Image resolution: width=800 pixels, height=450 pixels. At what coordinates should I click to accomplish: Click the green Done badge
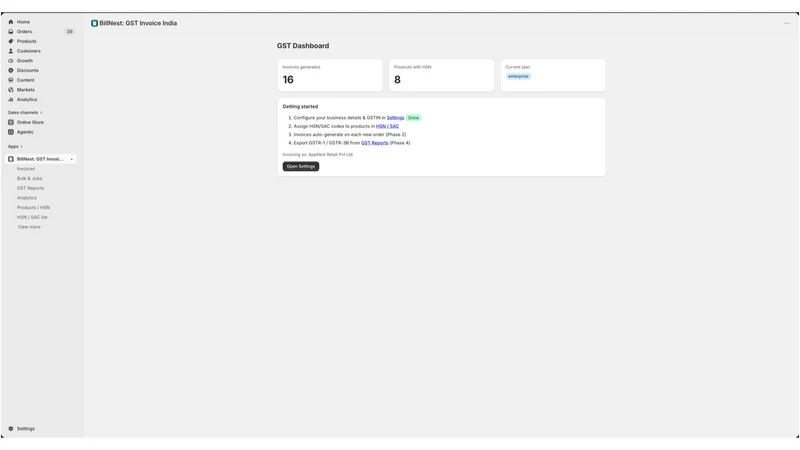click(413, 118)
